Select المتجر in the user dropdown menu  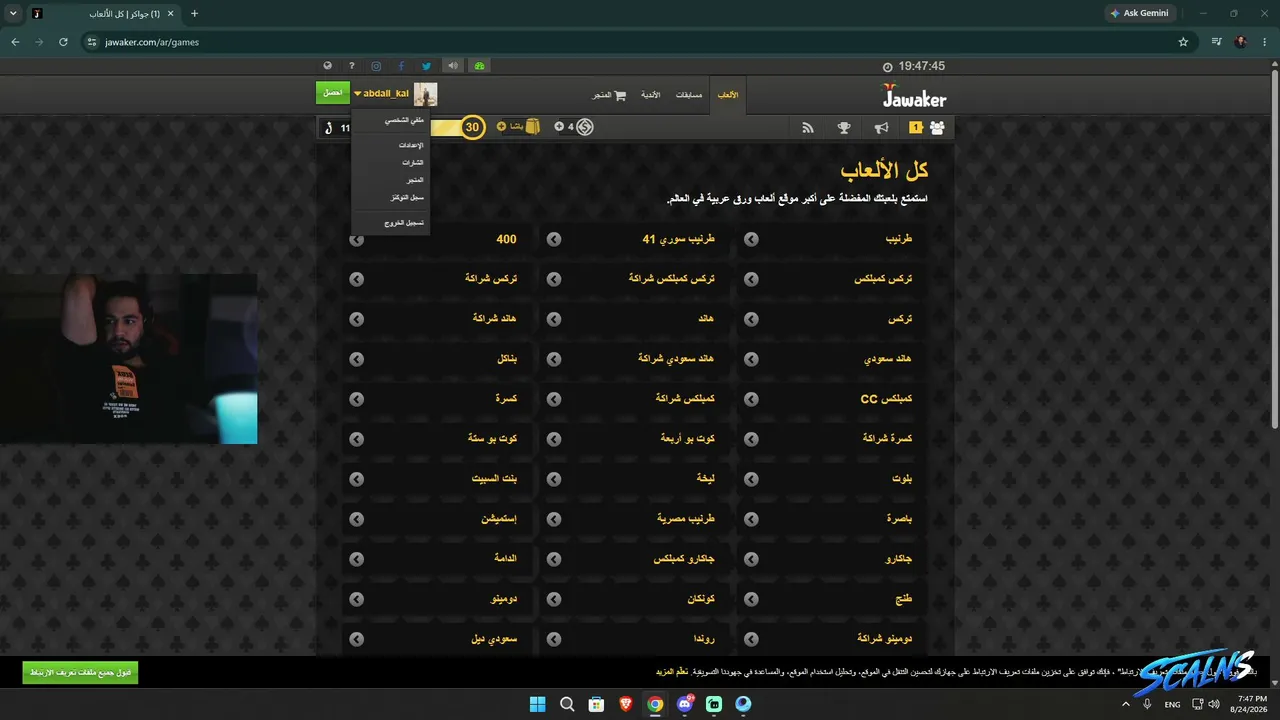pos(415,180)
